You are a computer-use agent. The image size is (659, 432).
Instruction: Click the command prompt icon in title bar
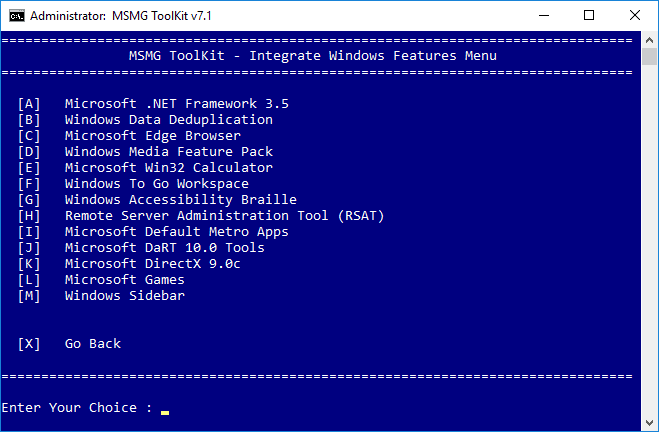coord(15,15)
